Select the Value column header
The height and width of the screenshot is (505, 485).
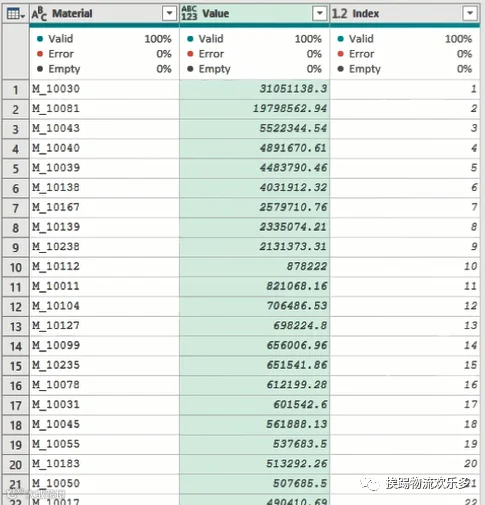point(255,14)
